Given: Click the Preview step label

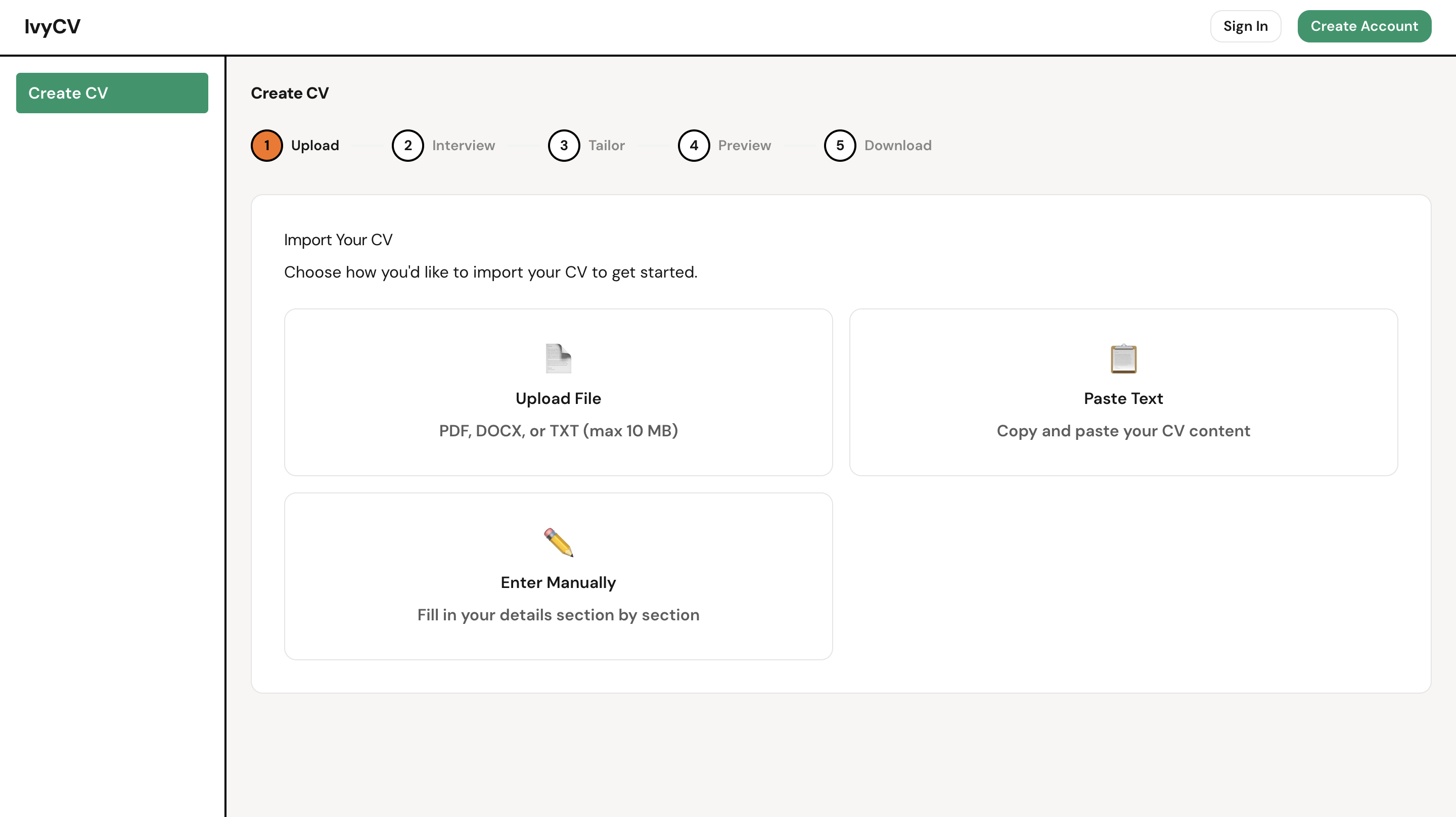Looking at the screenshot, I should [x=744, y=145].
